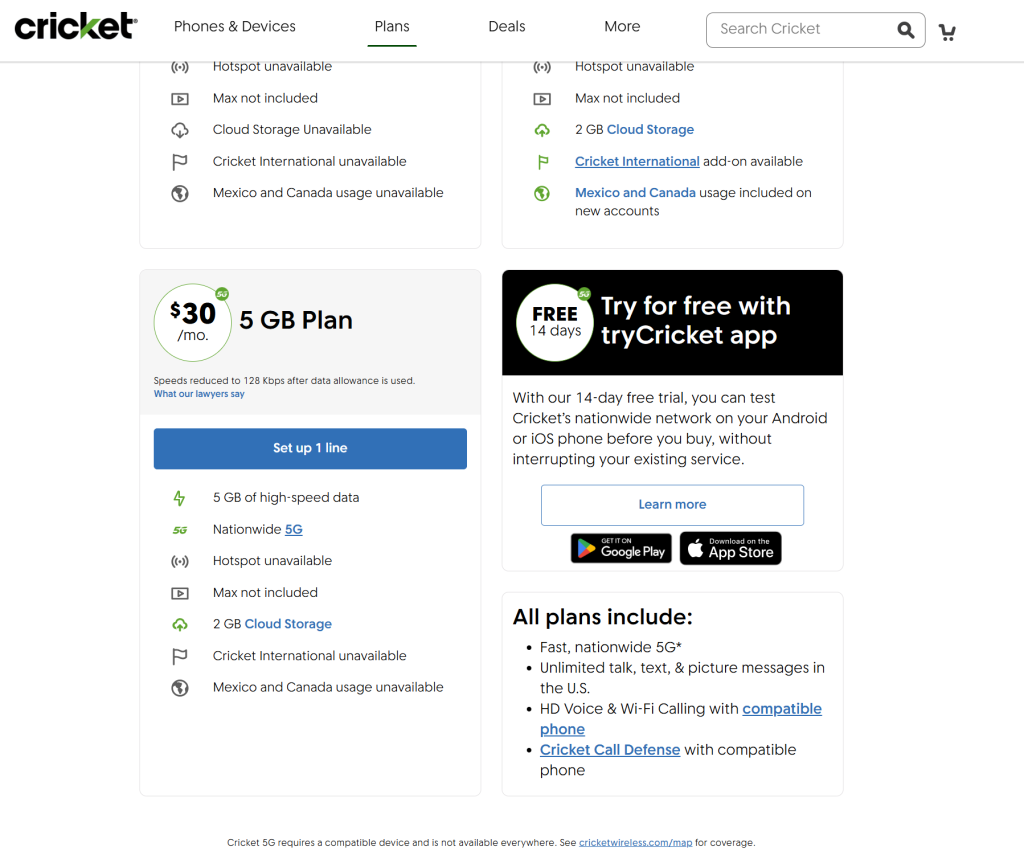
Task: Click the App Store download badge
Action: (731, 549)
